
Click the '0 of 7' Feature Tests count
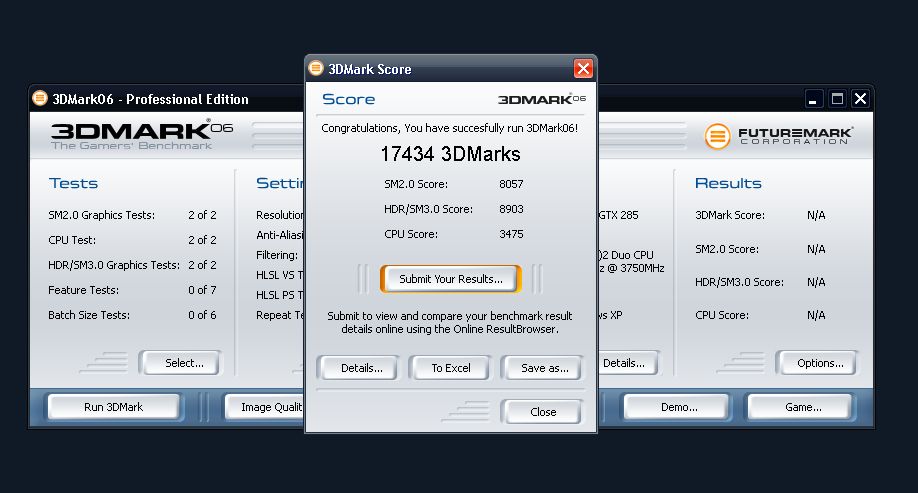point(202,290)
